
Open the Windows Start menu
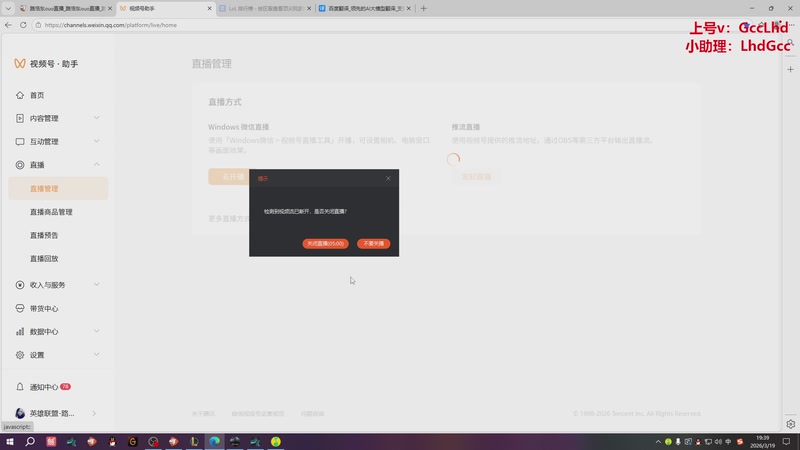(10, 441)
